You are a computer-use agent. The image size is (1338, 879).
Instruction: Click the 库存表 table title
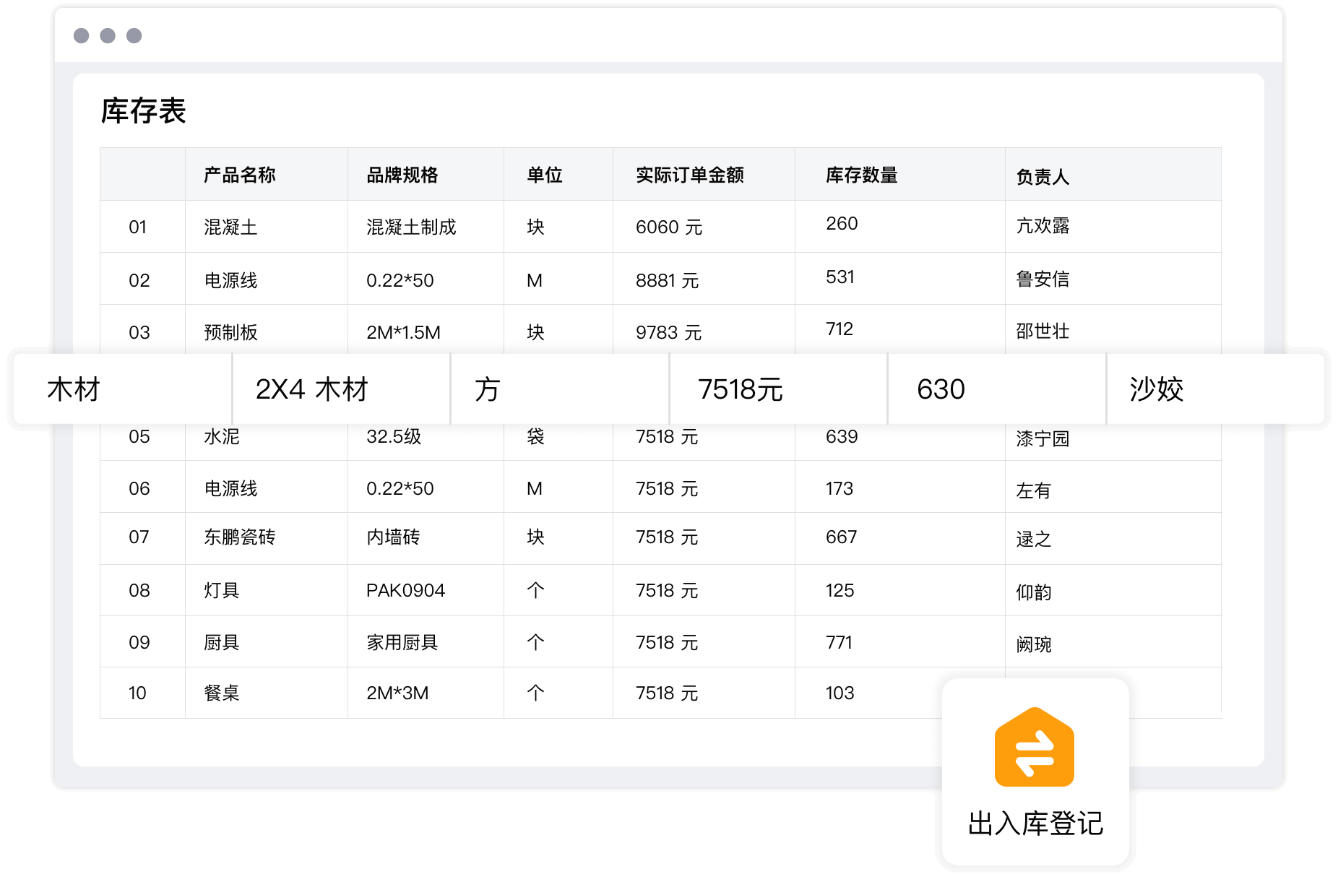(x=143, y=111)
